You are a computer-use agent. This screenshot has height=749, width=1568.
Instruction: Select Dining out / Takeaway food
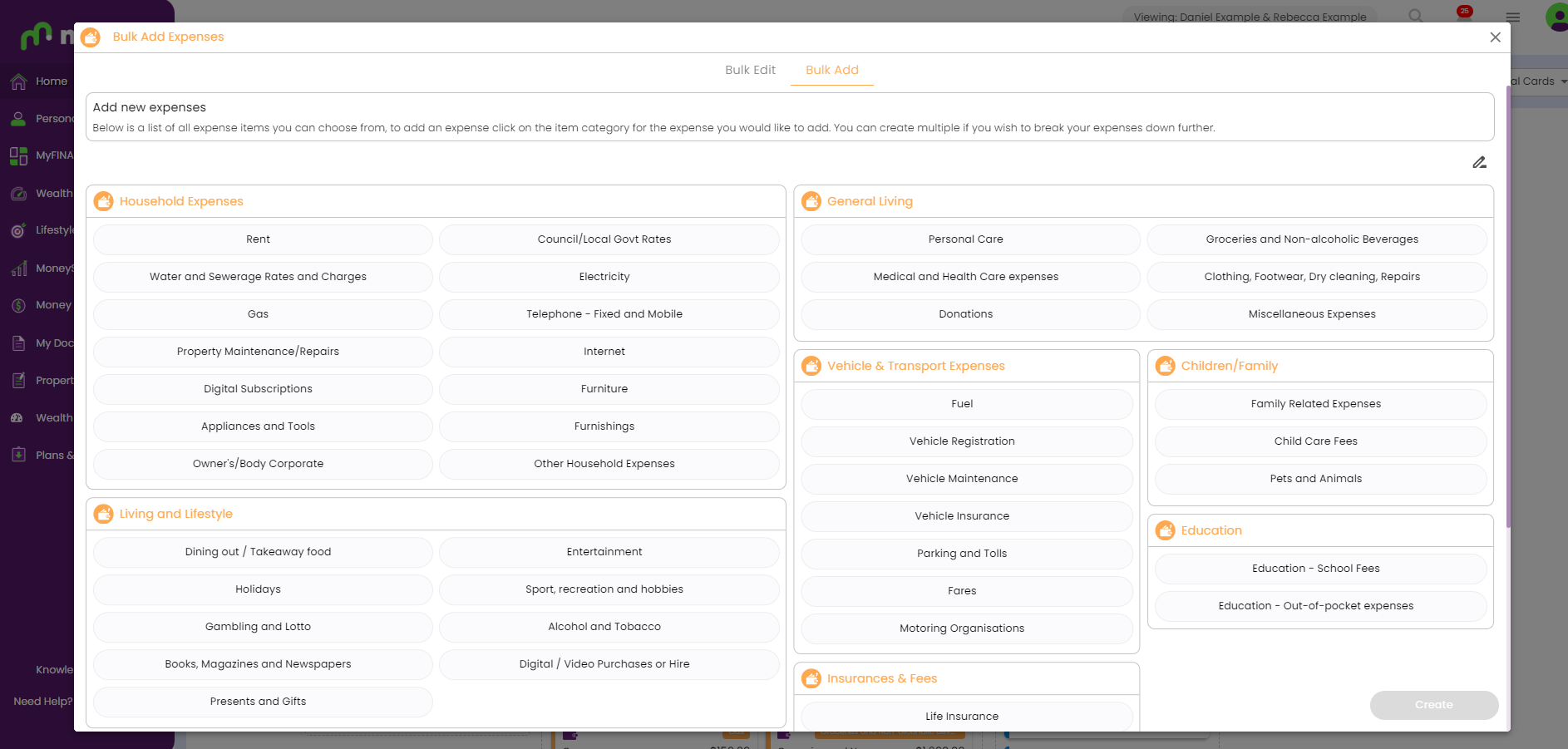pos(263,552)
